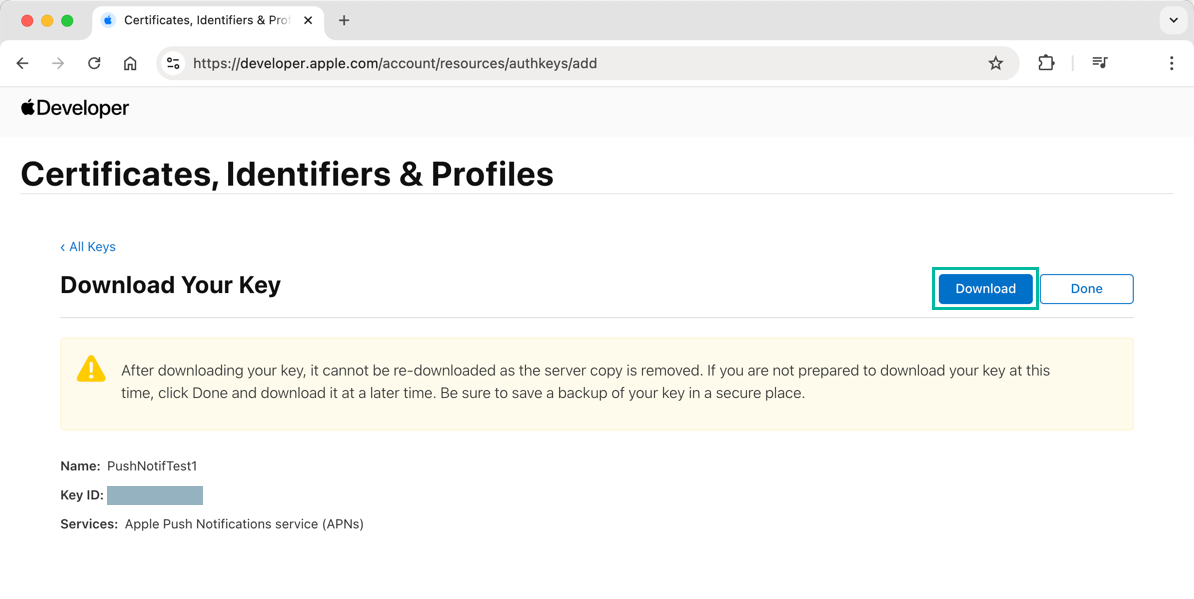Screen dimensions: 1194x599
Task: Open a new browser tab
Action: coord(344,20)
